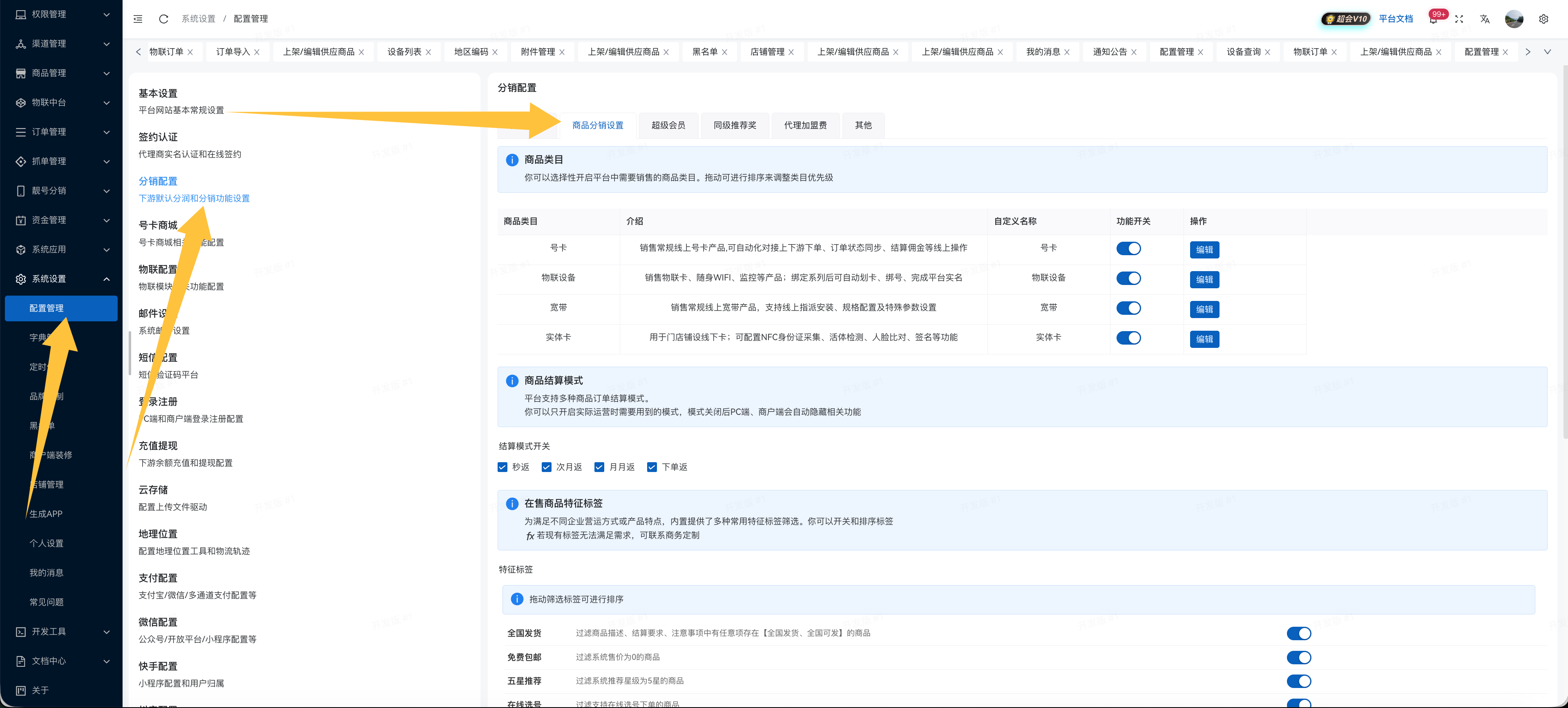Open the notification bell with 99+ badge
Screen dimensions: 1568x708
[x=1434, y=19]
